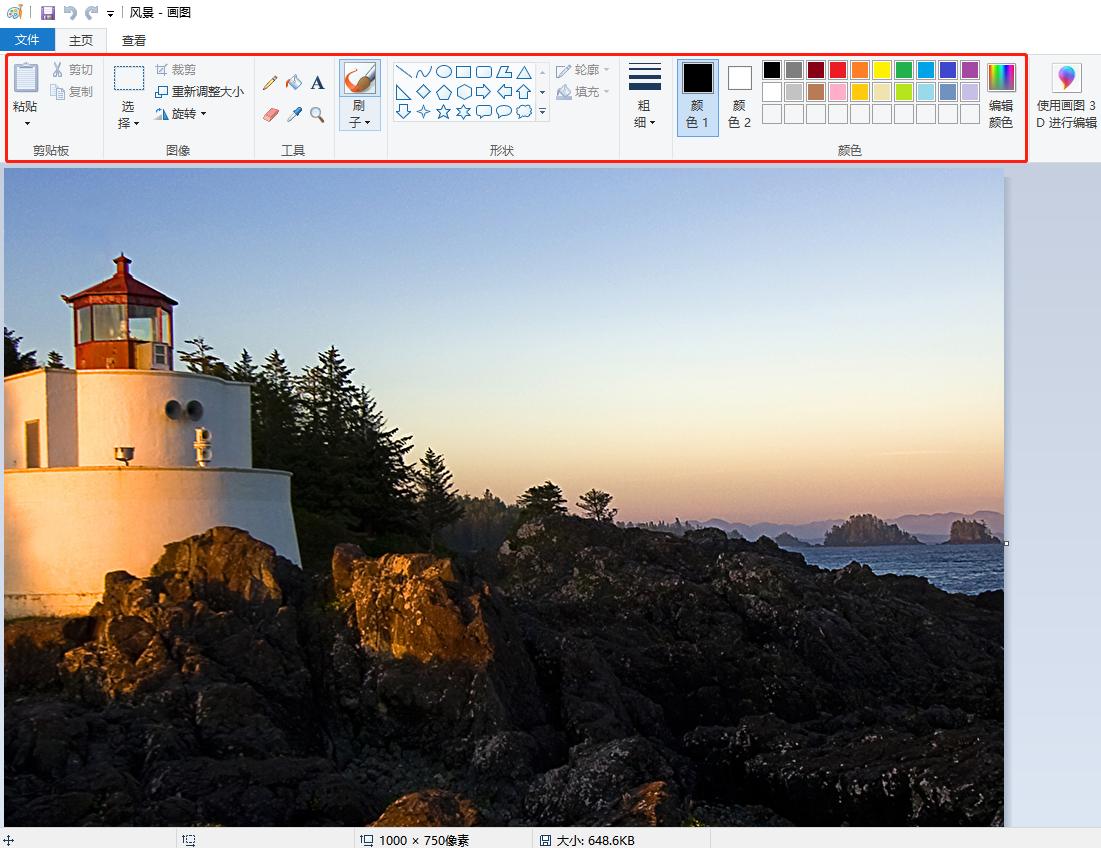Activate the 颜色 2 background color box
1101x848 pixels.
739,97
